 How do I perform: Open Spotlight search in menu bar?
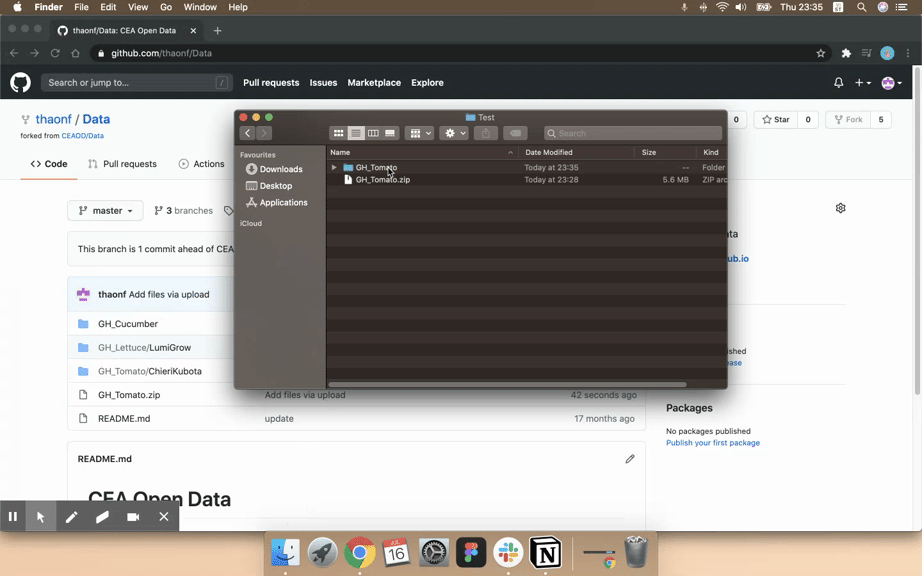point(861,7)
